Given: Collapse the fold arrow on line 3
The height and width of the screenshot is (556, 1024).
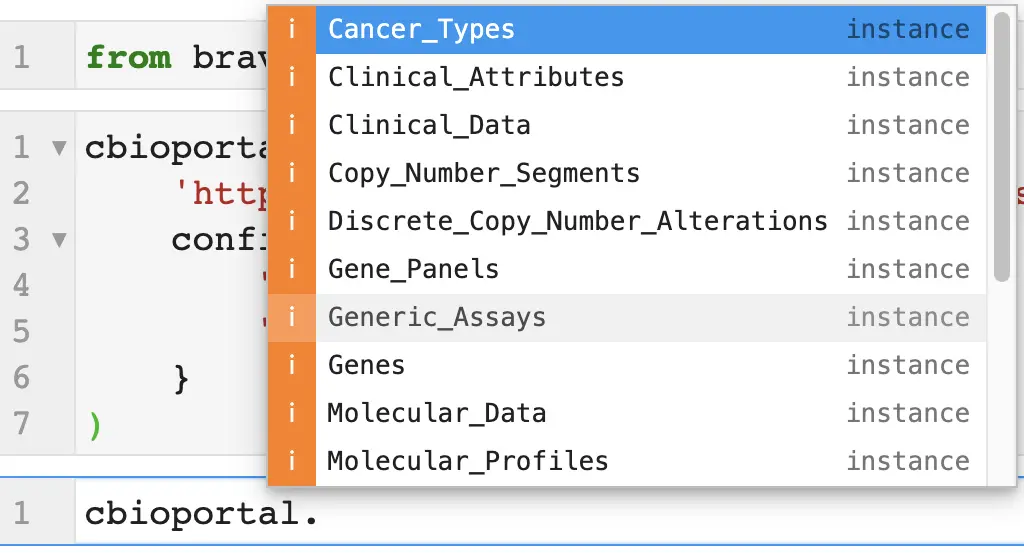Looking at the screenshot, I should tap(59, 241).
